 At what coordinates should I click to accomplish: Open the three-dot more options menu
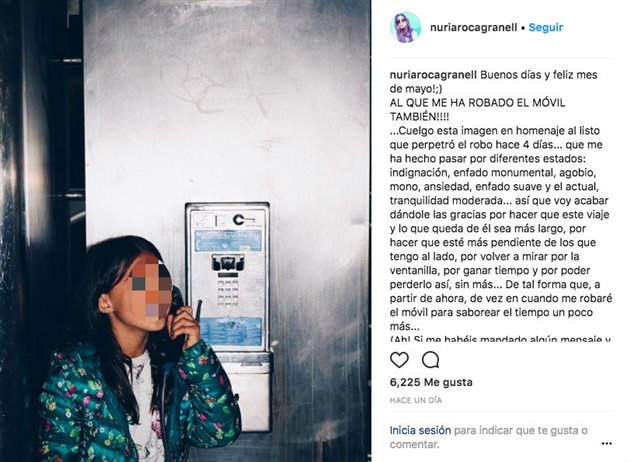(x=607, y=444)
